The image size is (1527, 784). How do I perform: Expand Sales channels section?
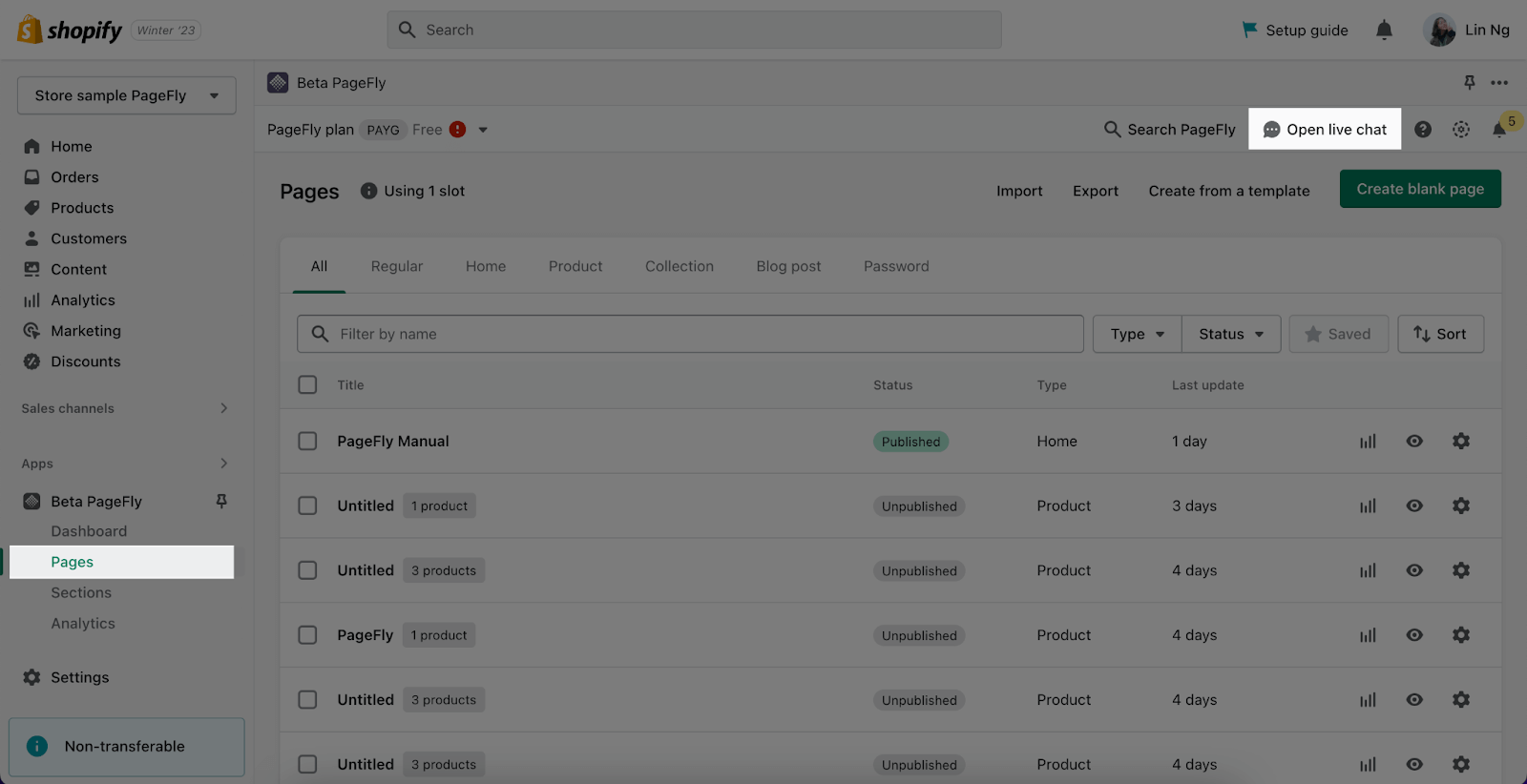[224, 408]
